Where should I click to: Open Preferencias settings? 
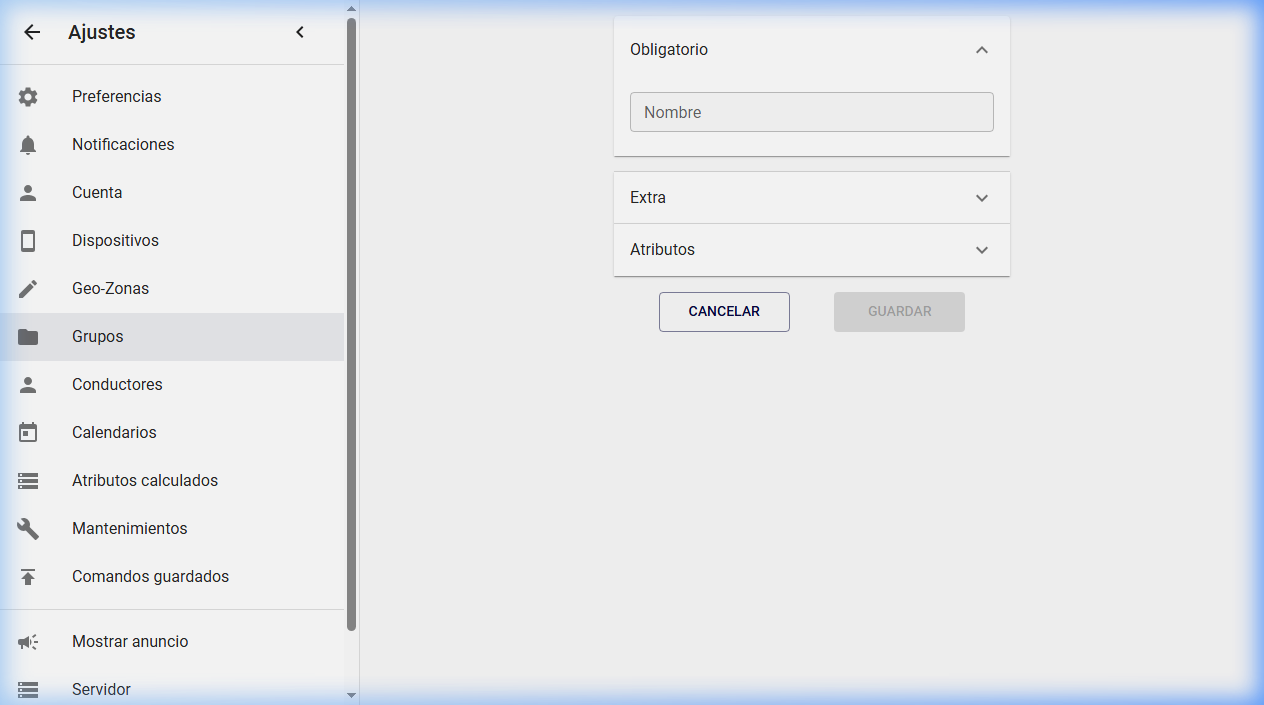[x=172, y=97]
